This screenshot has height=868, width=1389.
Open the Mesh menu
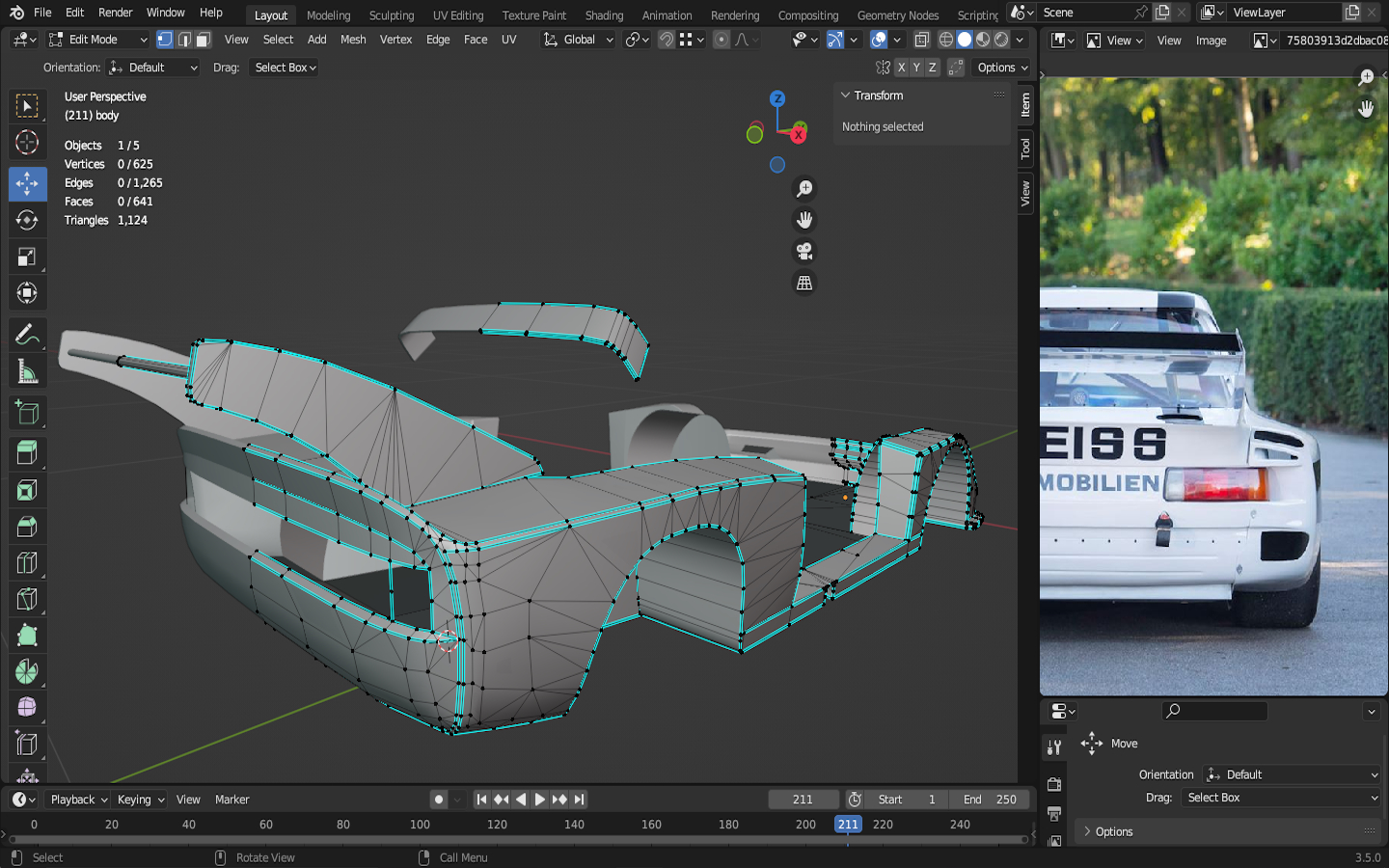pyautogui.click(x=353, y=40)
